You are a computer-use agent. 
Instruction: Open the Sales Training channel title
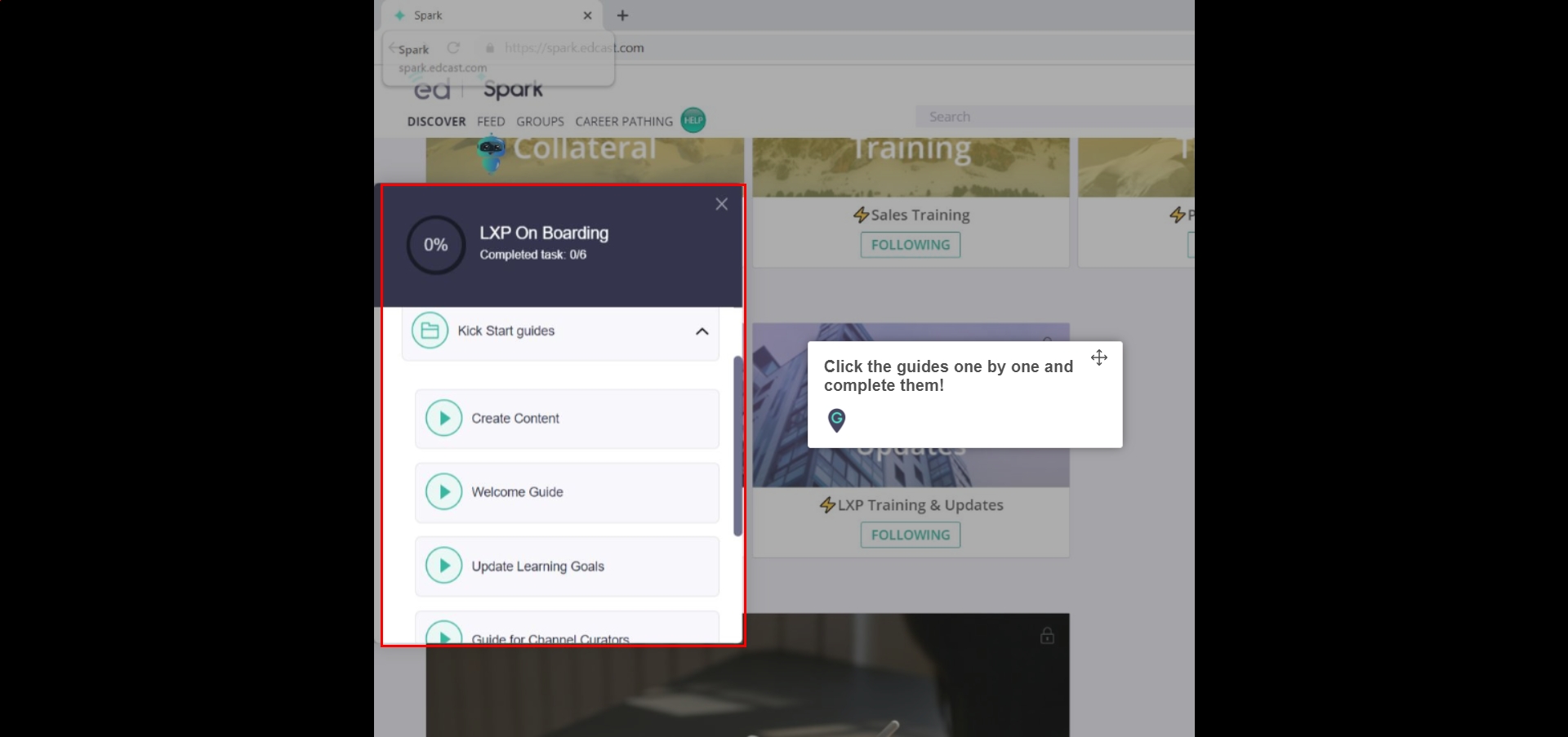(920, 215)
